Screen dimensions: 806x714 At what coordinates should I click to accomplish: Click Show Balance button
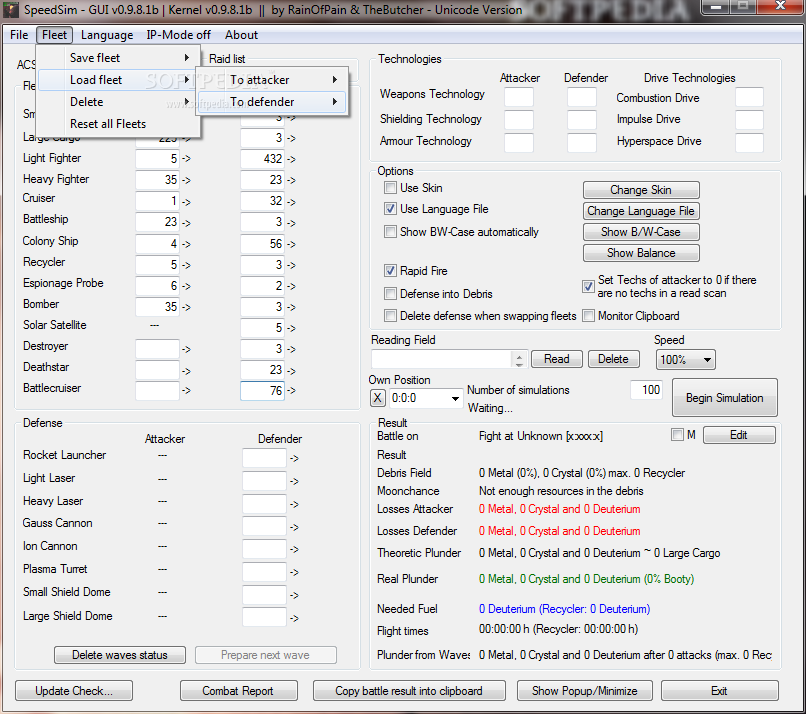[x=641, y=253]
